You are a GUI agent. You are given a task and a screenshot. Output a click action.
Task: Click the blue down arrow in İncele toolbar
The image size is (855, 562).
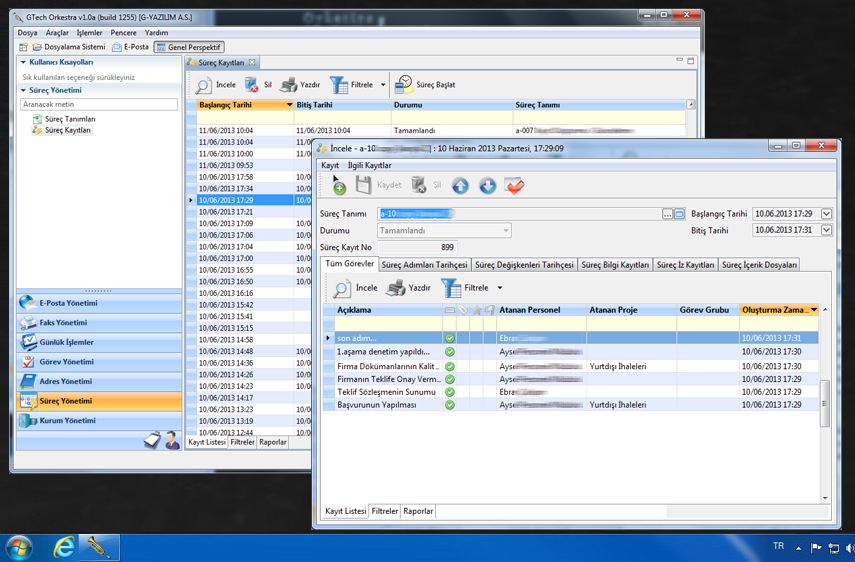(x=487, y=186)
